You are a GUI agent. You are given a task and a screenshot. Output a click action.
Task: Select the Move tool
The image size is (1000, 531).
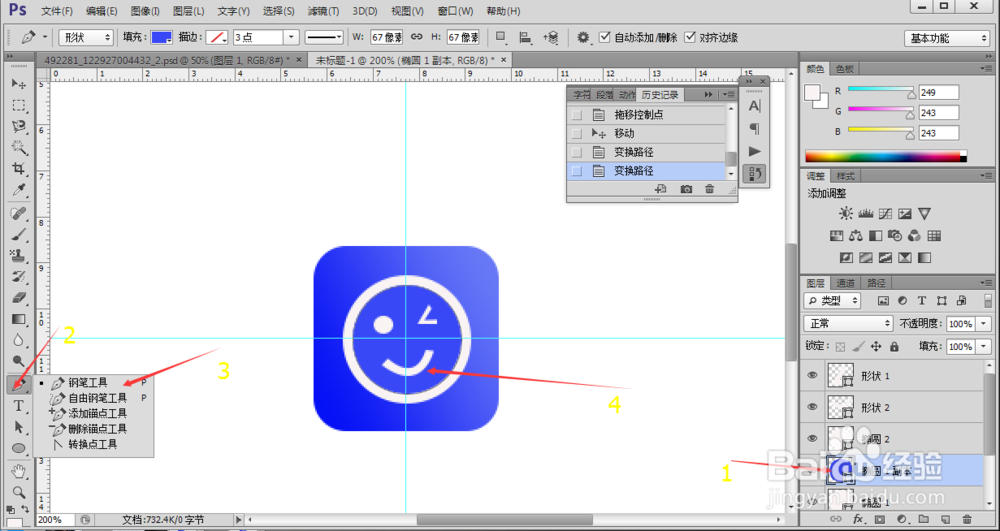click(x=18, y=84)
